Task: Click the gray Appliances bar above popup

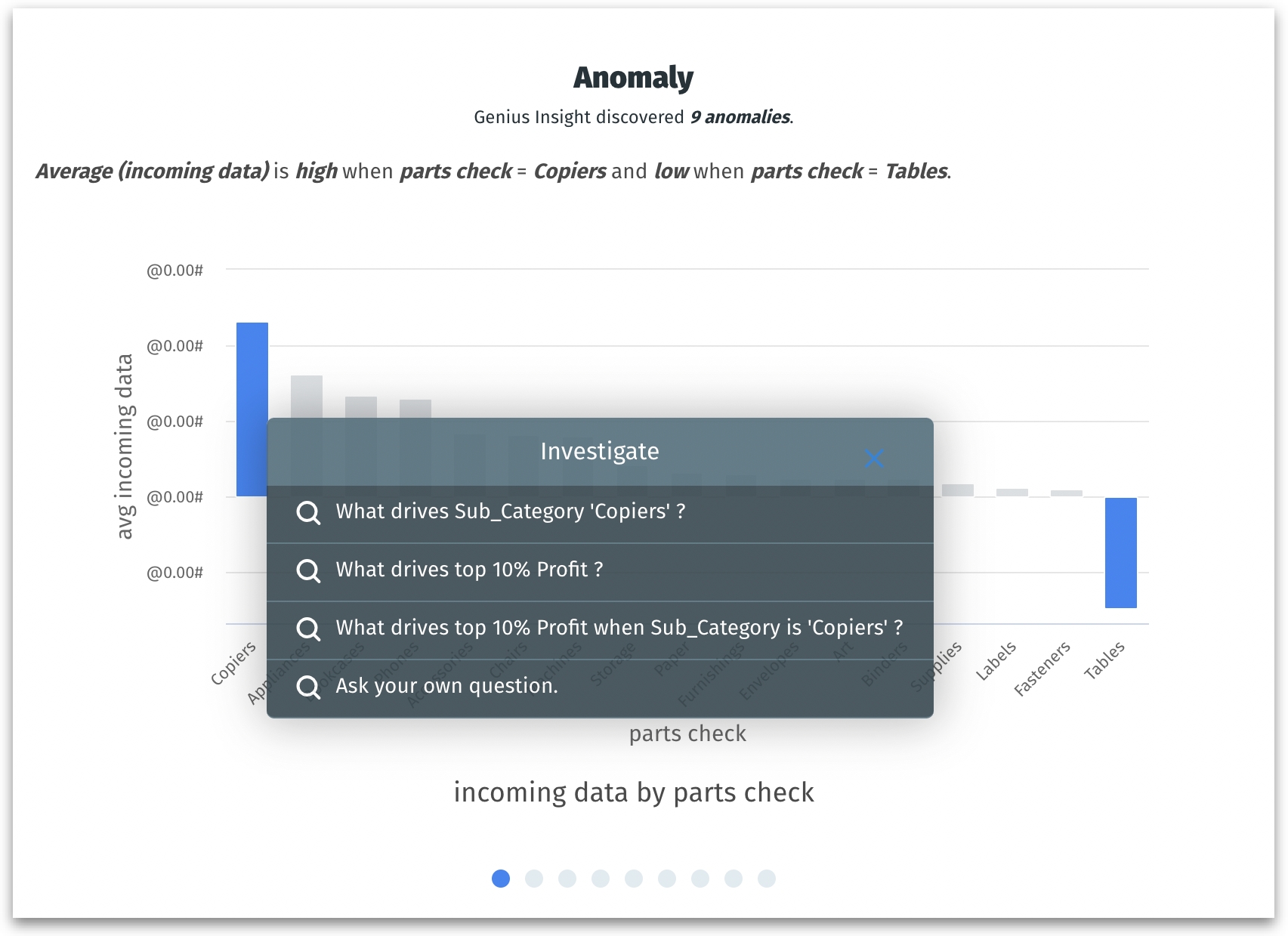Action: 307,396
